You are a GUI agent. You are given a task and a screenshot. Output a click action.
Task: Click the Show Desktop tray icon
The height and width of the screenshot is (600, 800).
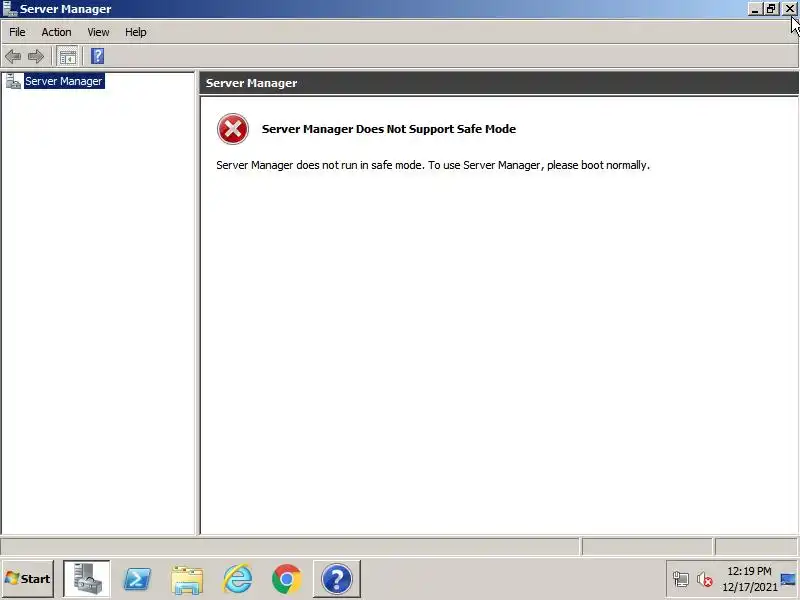click(788, 579)
